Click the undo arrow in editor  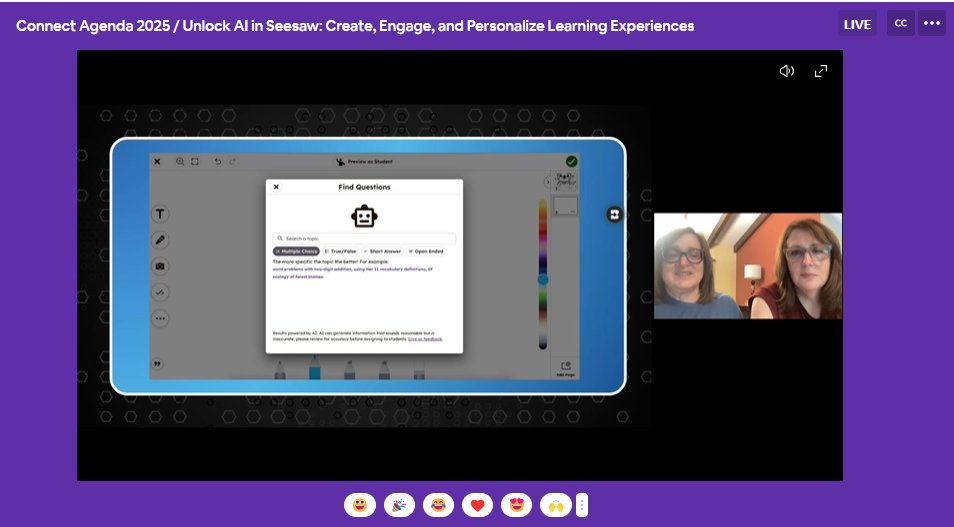(x=217, y=162)
